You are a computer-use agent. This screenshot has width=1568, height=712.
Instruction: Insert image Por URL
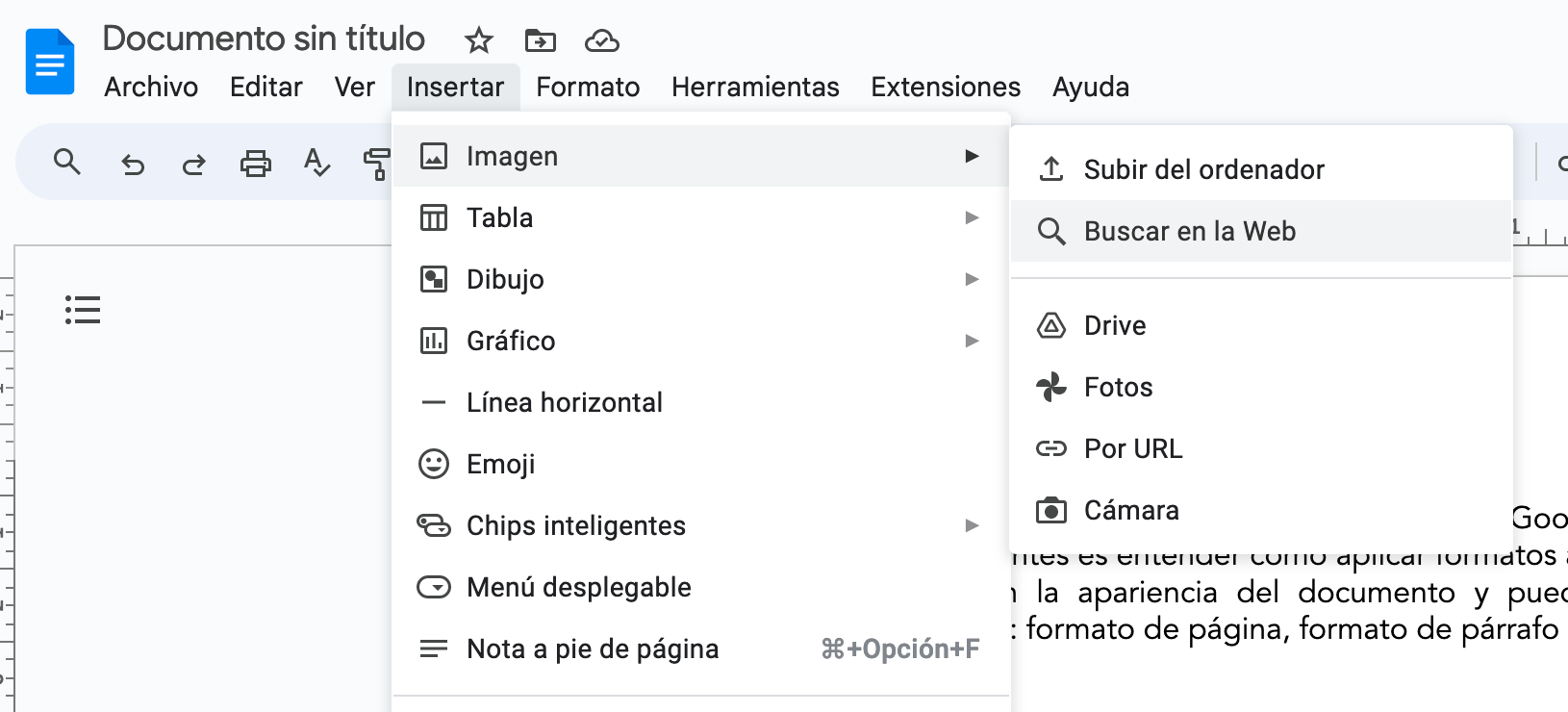point(1132,448)
